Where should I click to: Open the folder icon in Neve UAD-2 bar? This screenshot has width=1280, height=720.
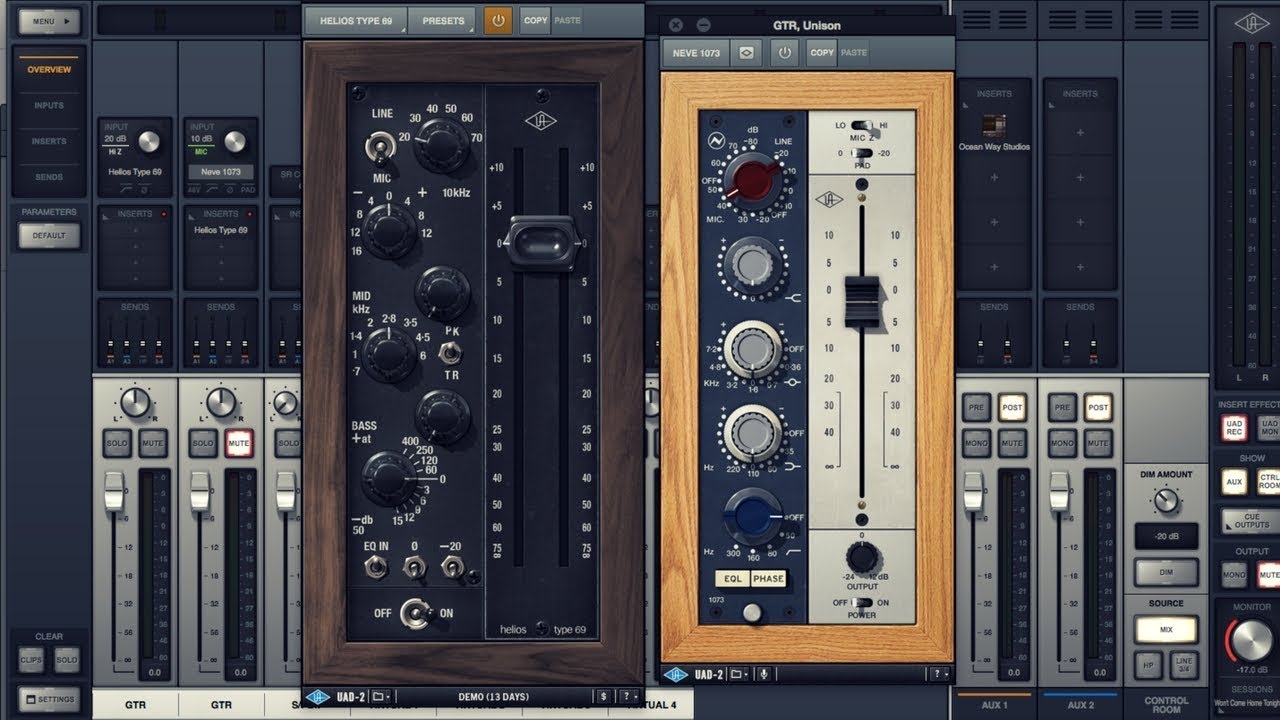tap(739, 674)
